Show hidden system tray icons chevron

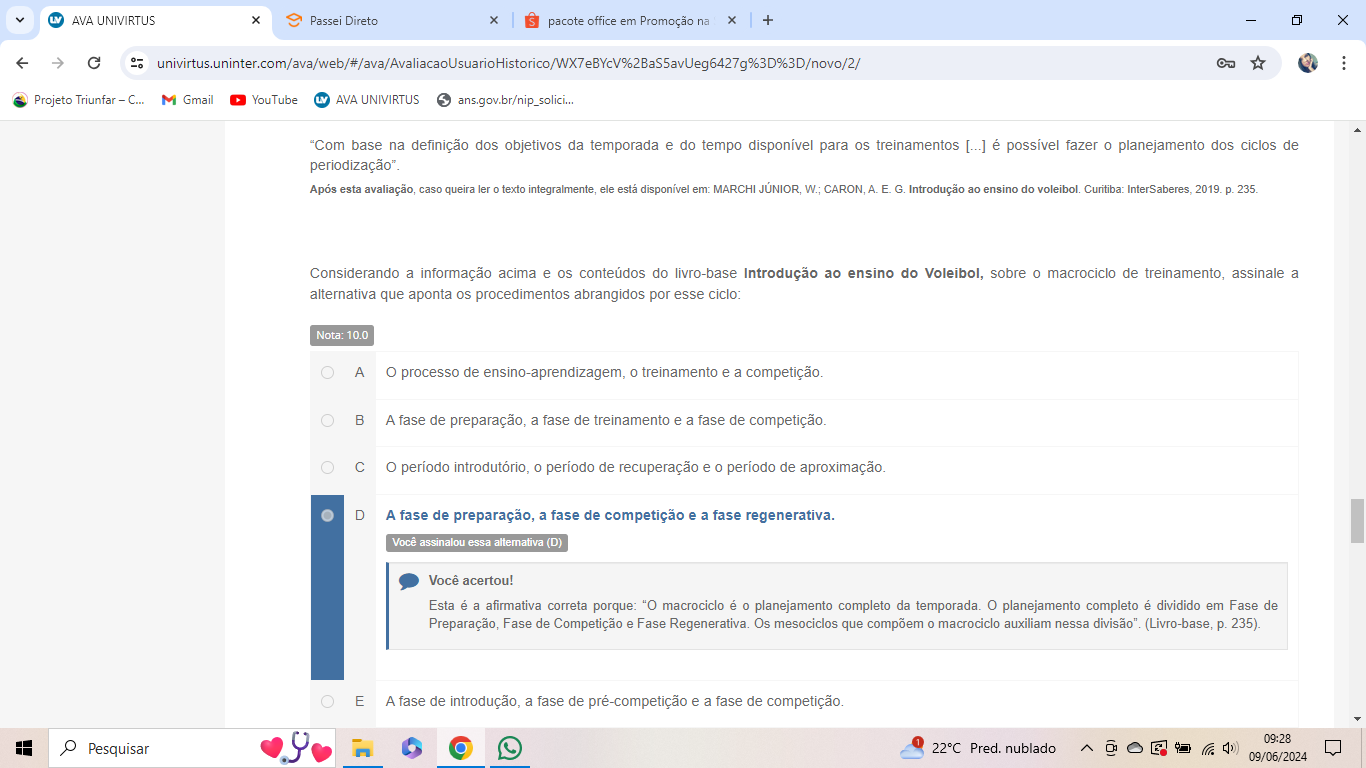1086,748
